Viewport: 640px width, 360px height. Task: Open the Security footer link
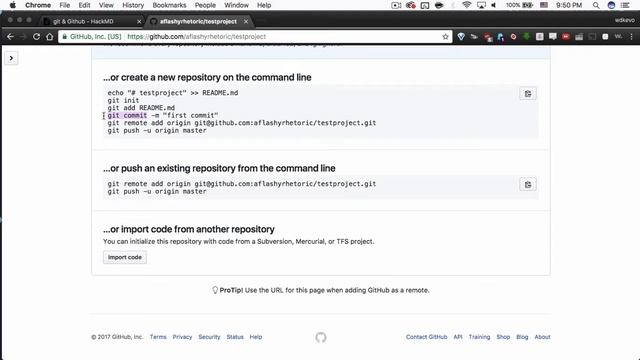click(209, 337)
